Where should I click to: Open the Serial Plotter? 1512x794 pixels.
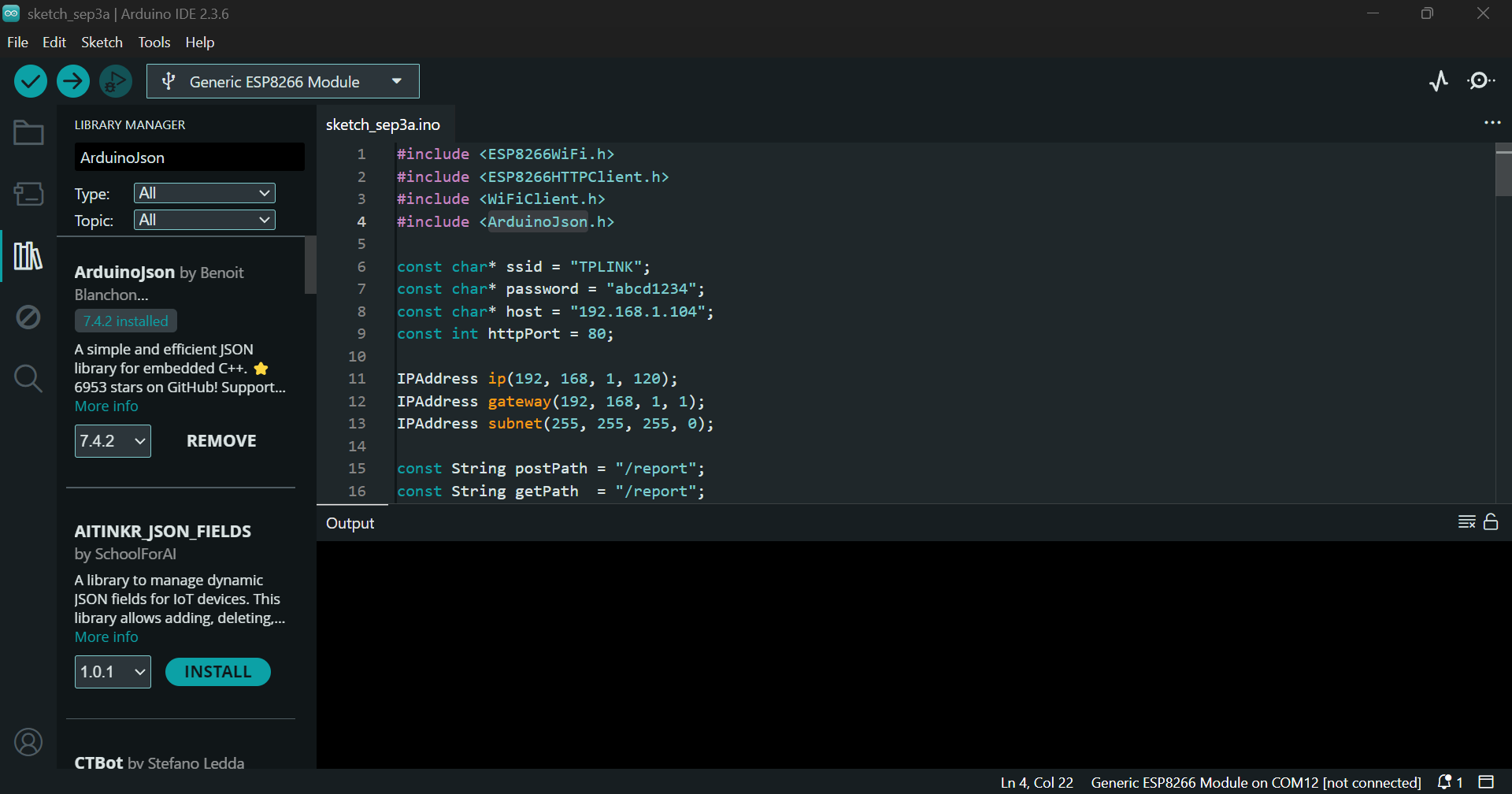click(1439, 81)
